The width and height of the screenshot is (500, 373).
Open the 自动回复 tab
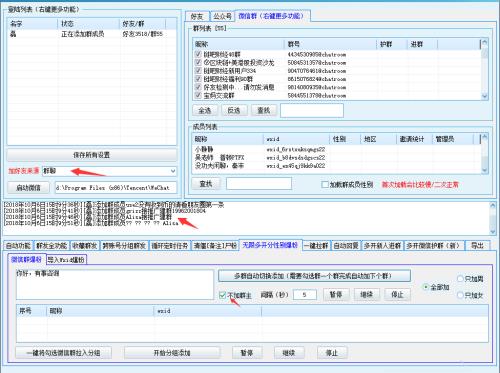346,246
